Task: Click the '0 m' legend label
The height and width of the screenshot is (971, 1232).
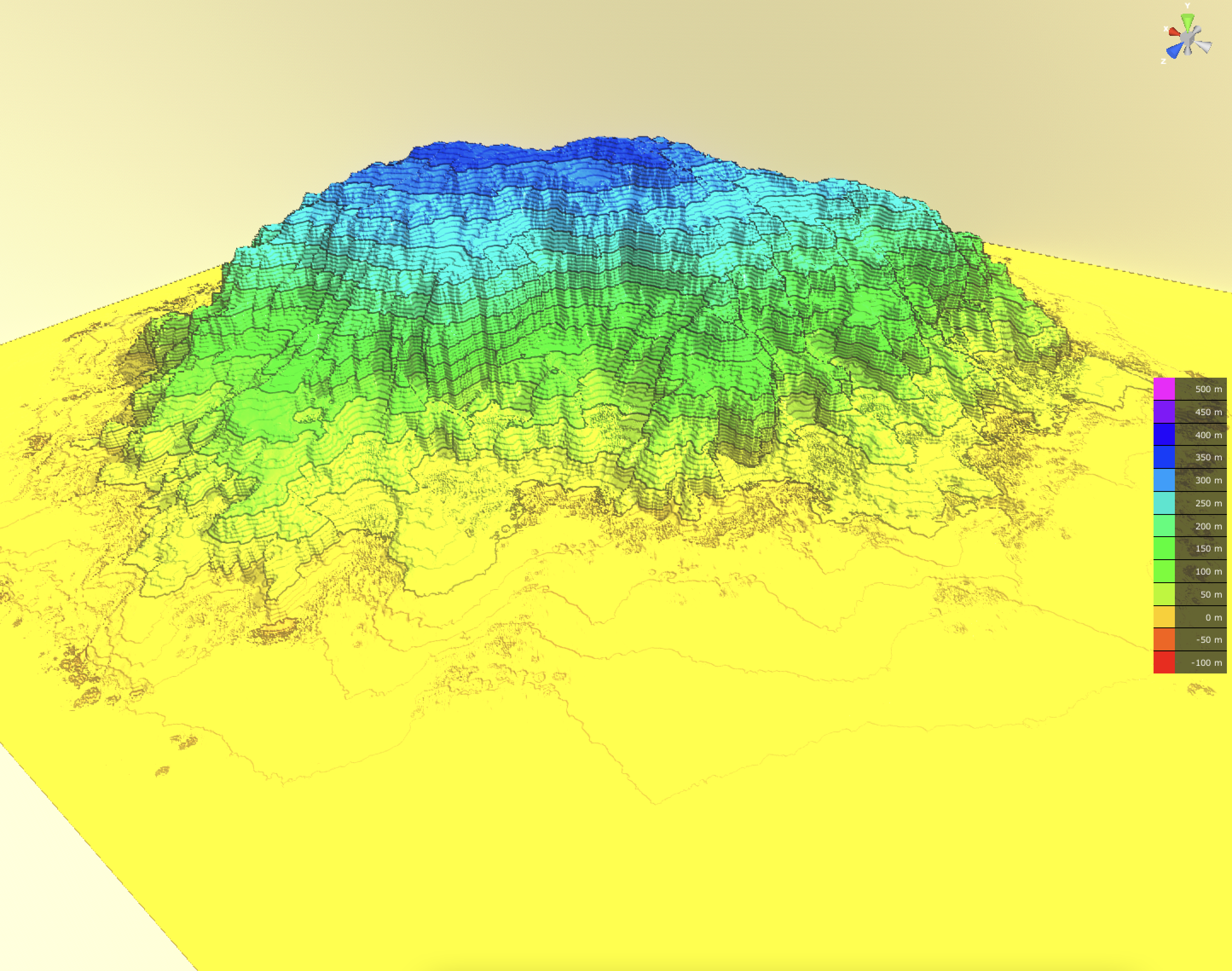Action: point(1214,617)
